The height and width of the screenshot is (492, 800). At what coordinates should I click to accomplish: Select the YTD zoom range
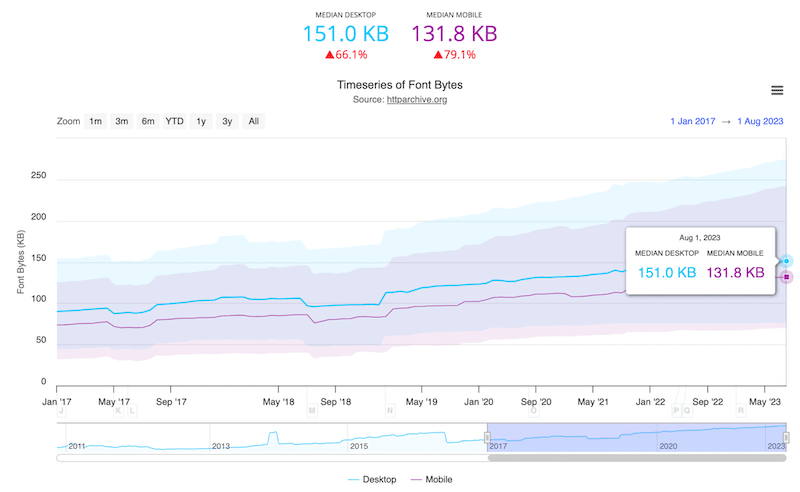click(x=174, y=122)
